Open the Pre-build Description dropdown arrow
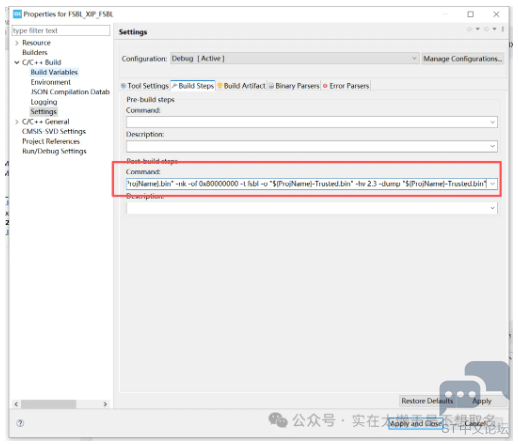This screenshot has width=518, height=444. [492, 146]
